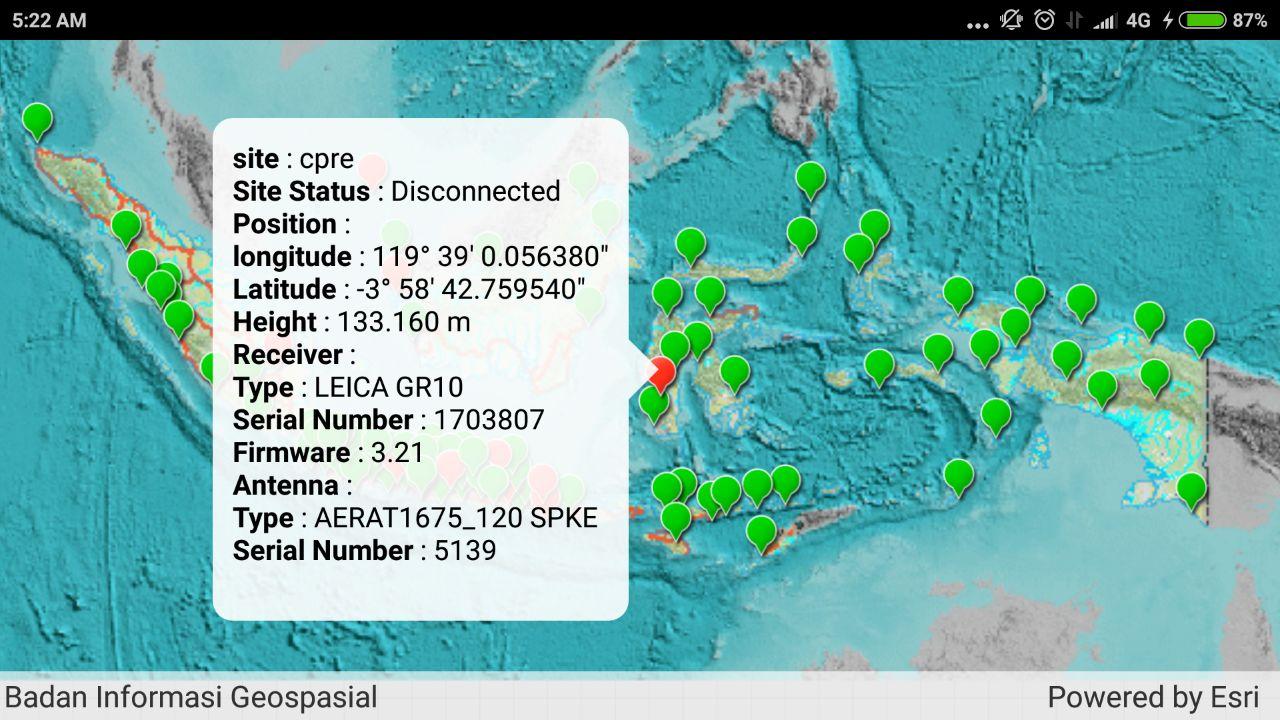Tap the 5:22 AM clock
The height and width of the screenshot is (720, 1280).
49,20
